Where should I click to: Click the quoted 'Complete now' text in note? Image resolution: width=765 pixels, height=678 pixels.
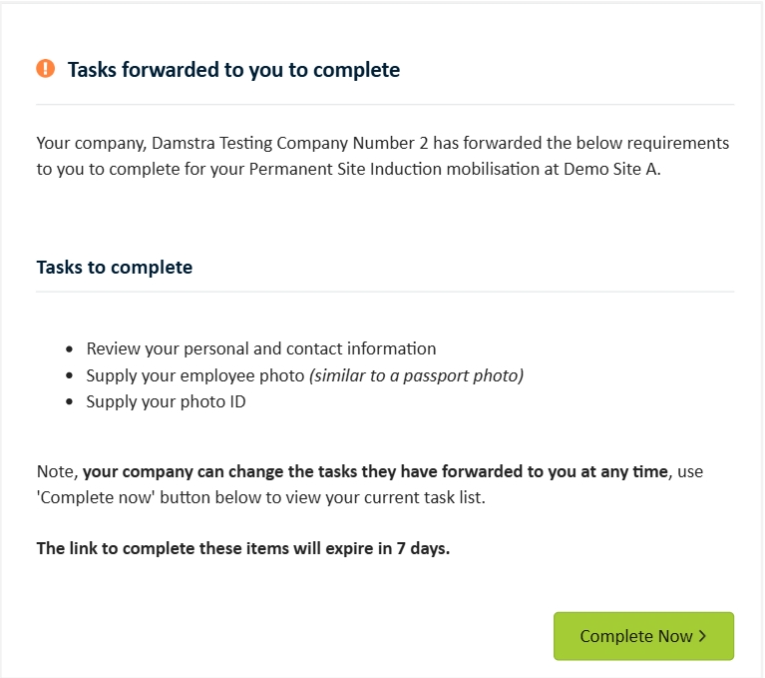96,498
